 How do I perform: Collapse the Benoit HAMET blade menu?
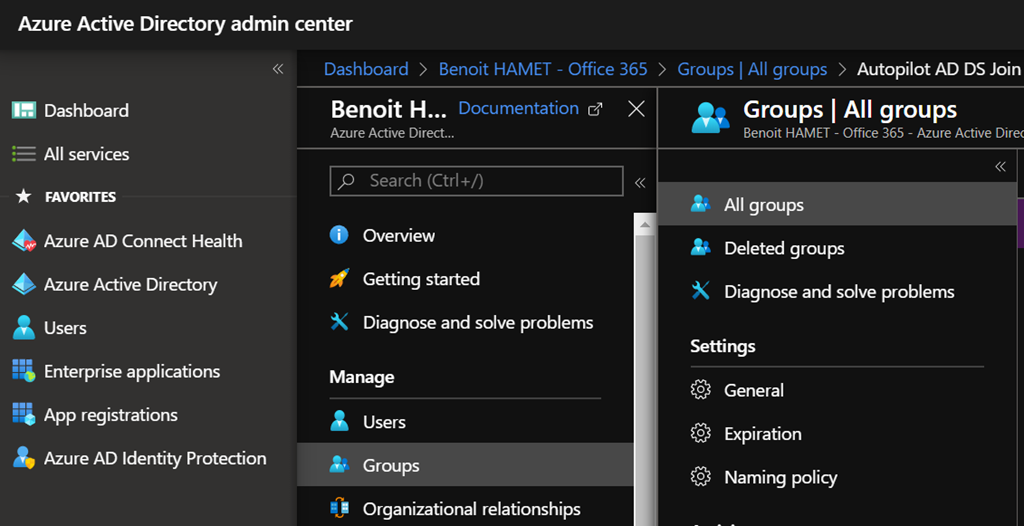click(x=640, y=182)
